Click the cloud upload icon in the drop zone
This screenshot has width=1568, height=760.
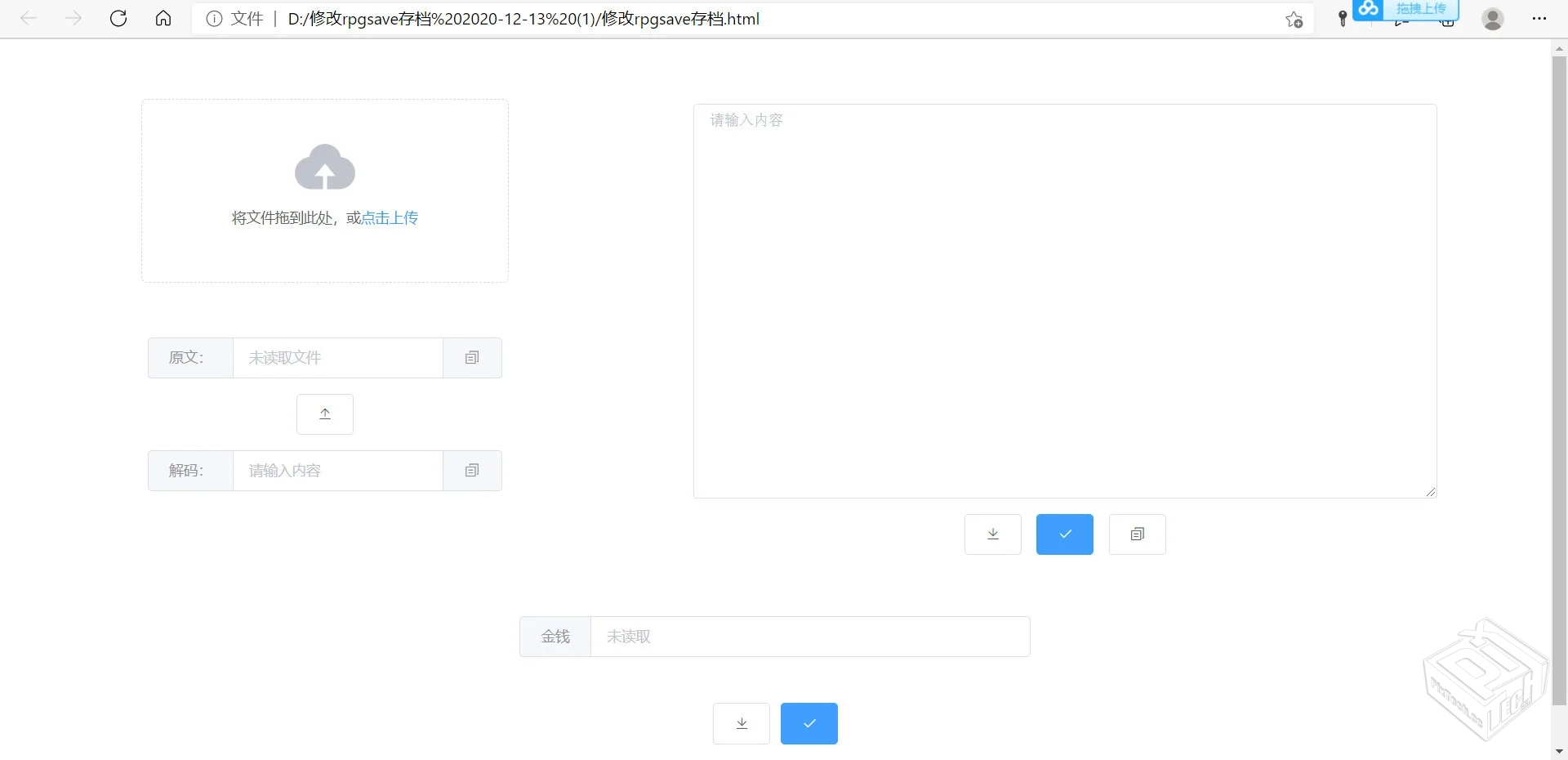point(324,166)
